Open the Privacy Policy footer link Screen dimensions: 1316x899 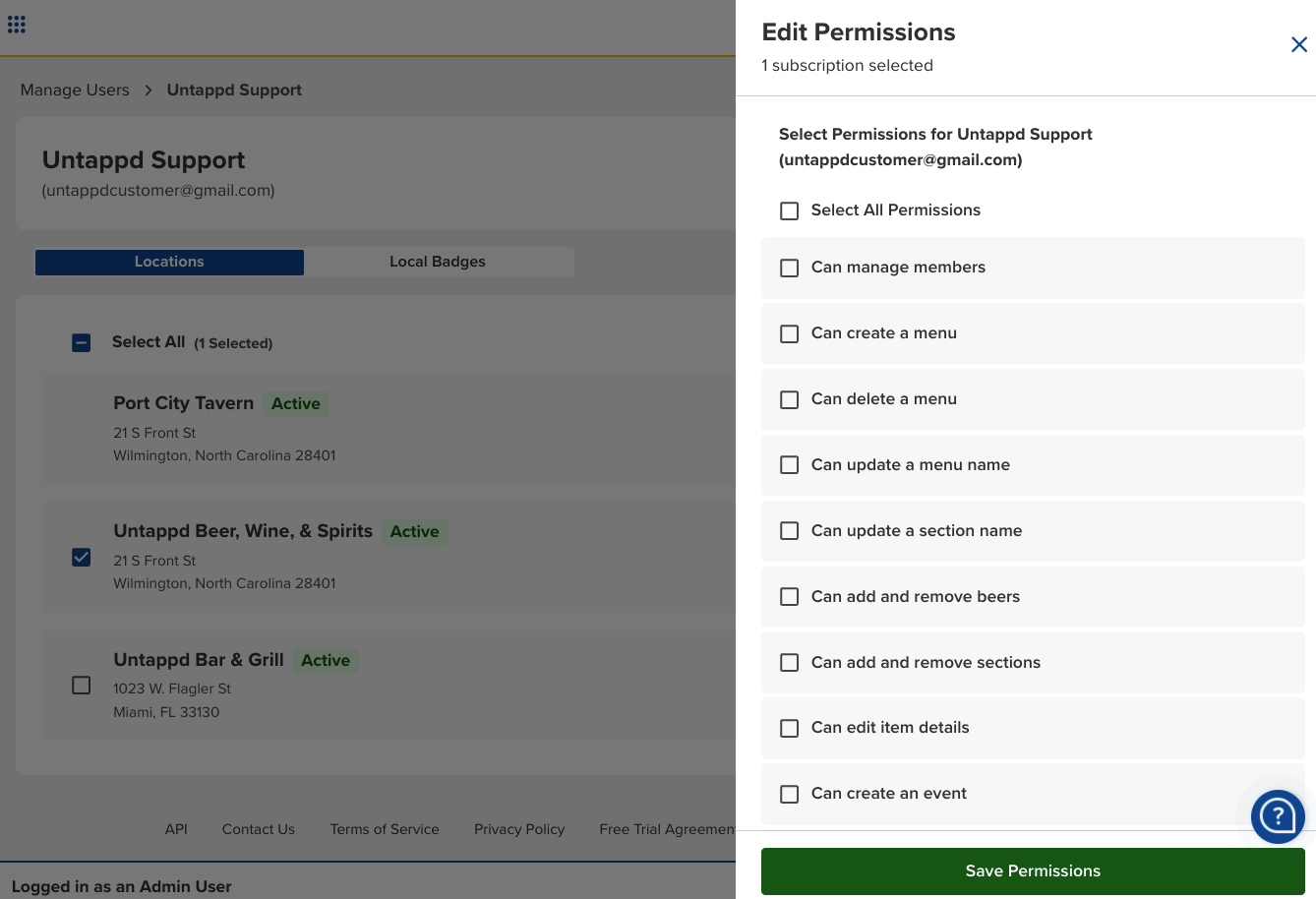coord(519,829)
